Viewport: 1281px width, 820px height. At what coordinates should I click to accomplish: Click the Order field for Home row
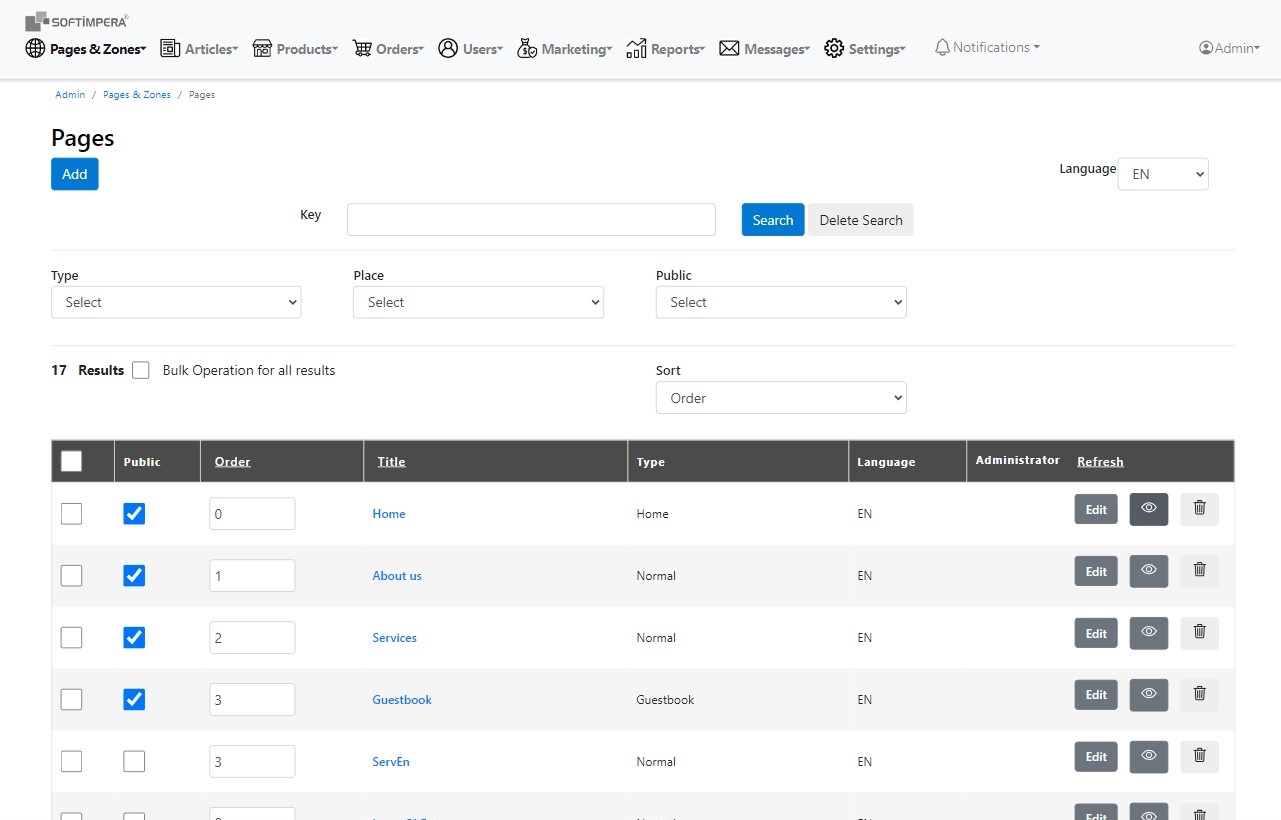point(252,514)
